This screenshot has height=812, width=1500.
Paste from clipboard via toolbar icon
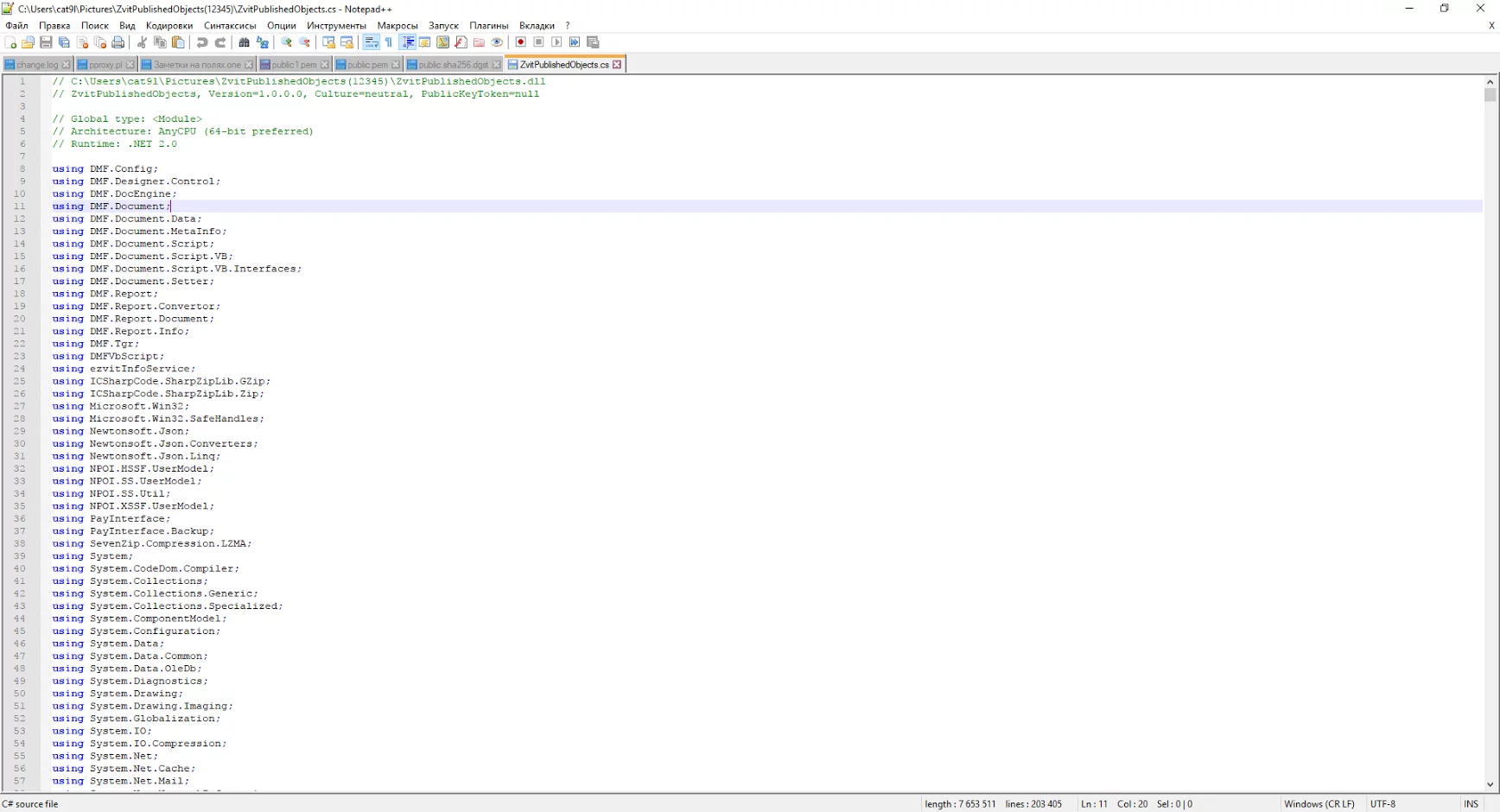[178, 42]
